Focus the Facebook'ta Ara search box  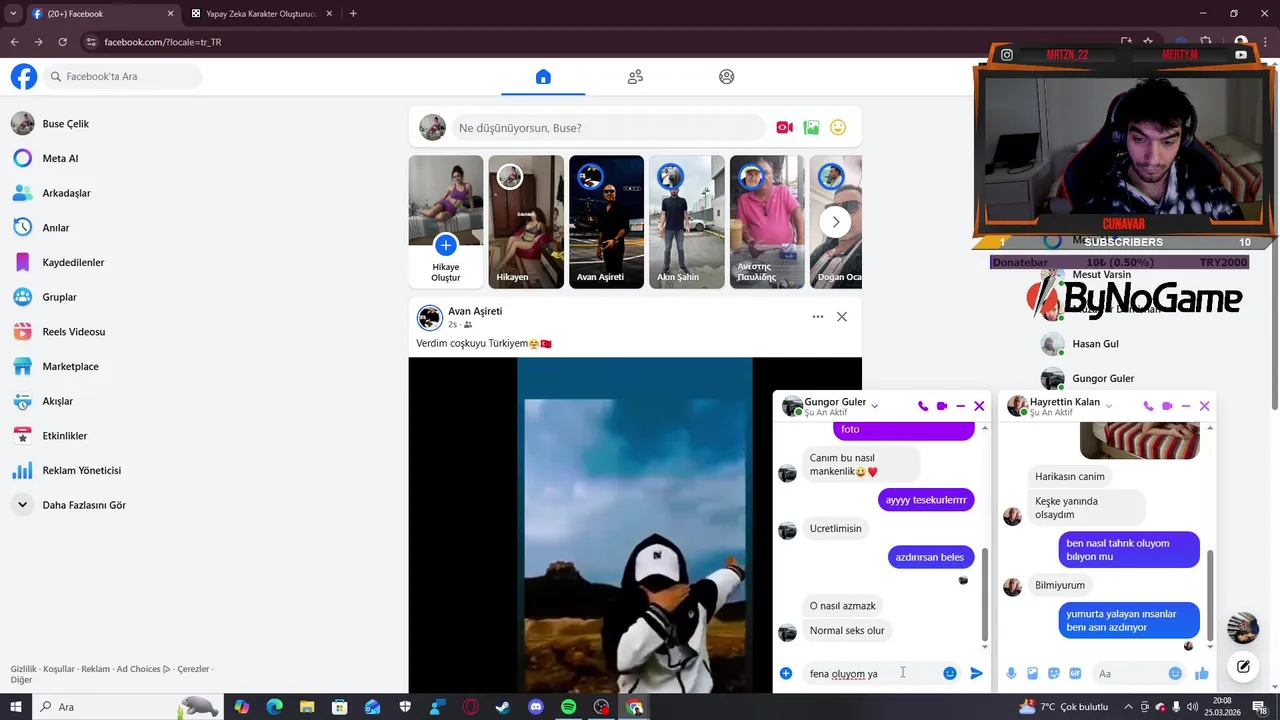pyautogui.click(x=122, y=77)
